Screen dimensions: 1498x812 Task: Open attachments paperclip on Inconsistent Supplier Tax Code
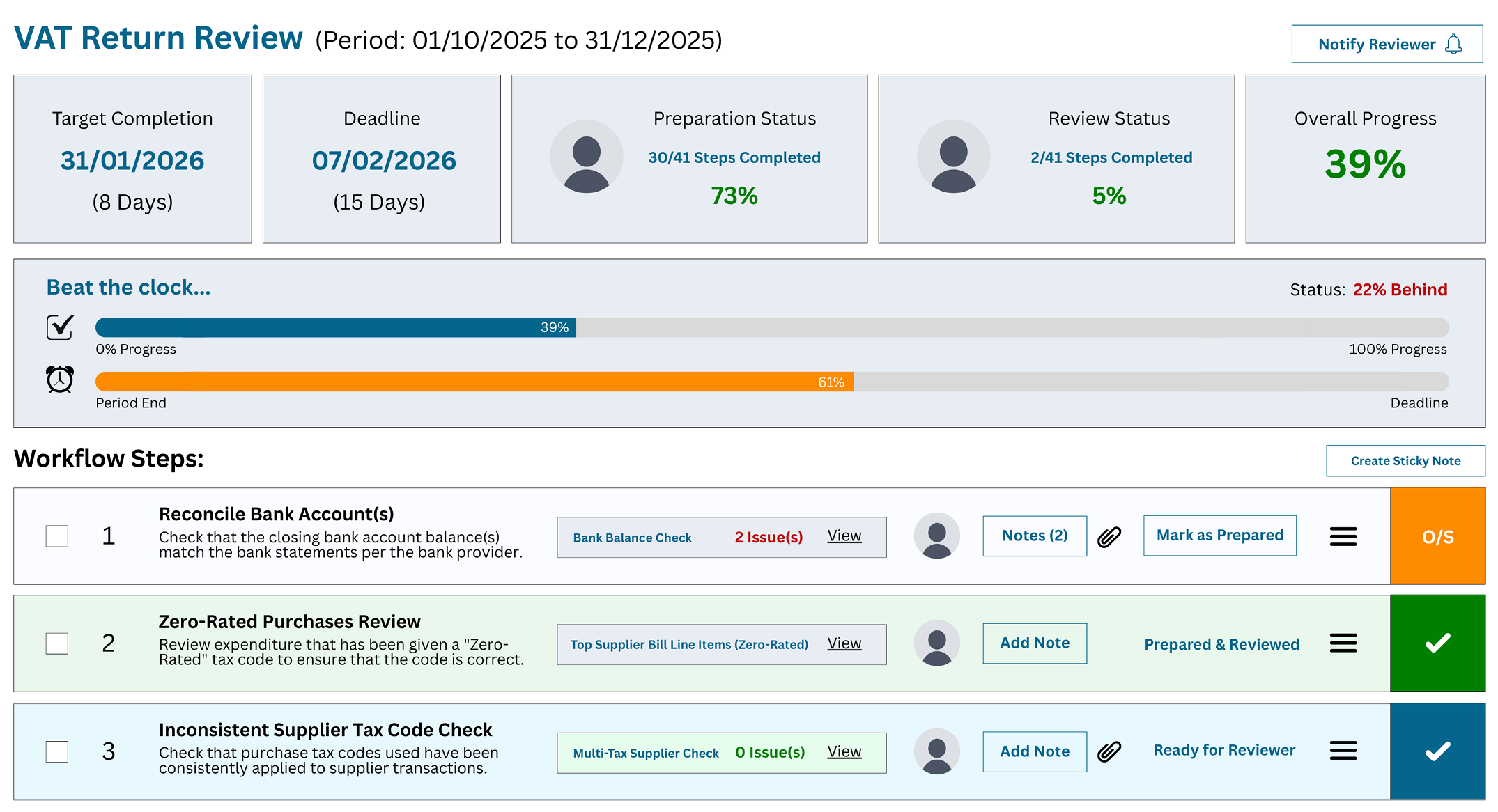1109,752
